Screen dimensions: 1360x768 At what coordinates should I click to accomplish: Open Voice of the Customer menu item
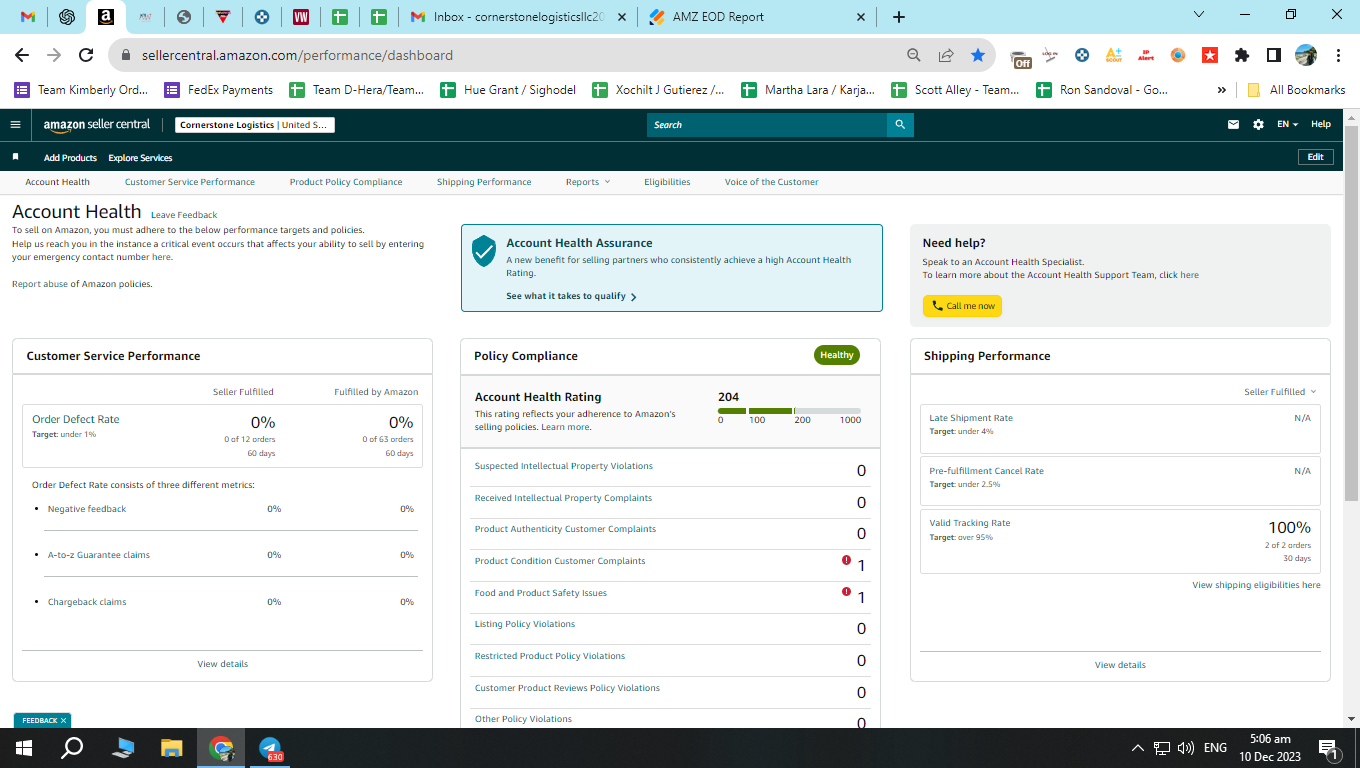click(771, 182)
